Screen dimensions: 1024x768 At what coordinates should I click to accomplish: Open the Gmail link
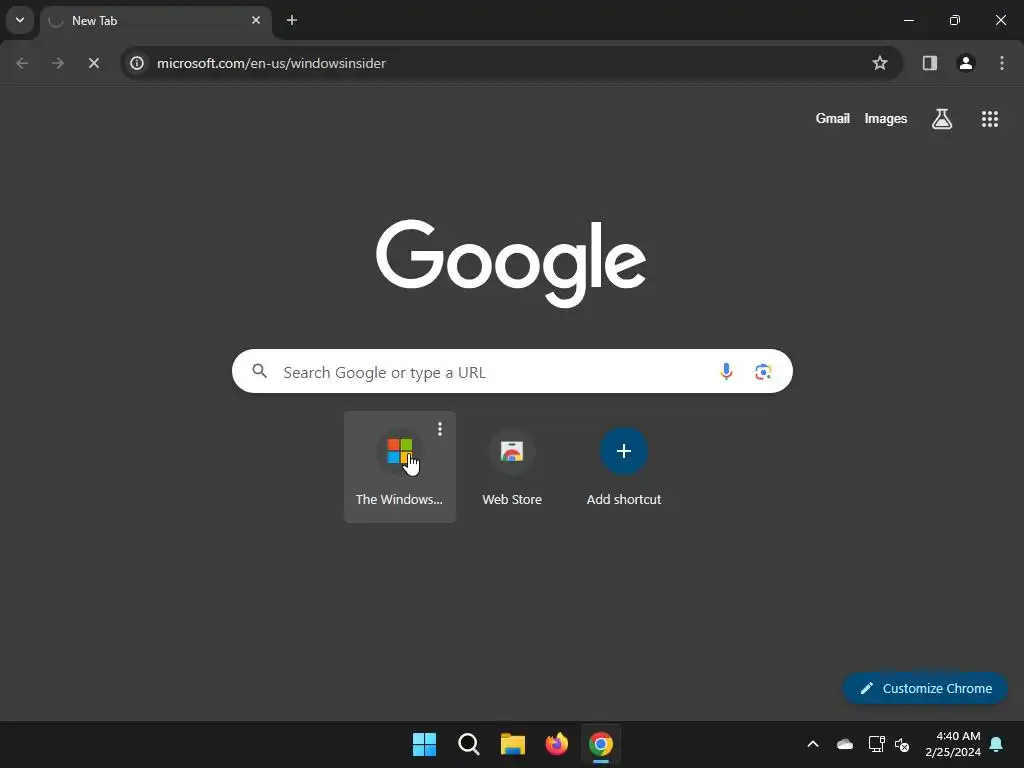tap(833, 118)
